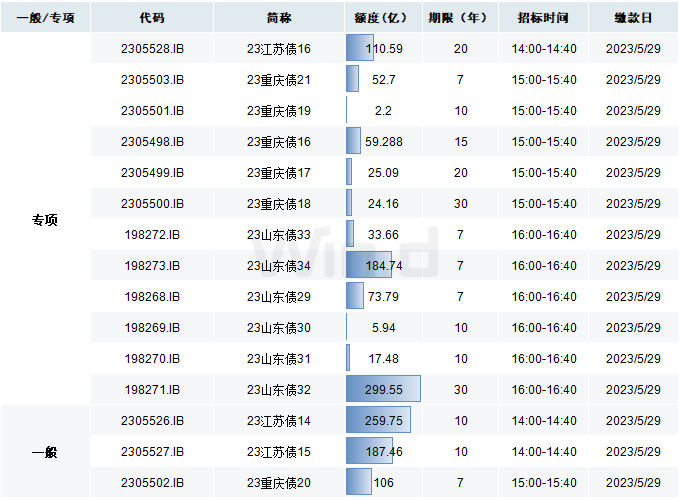The height and width of the screenshot is (500, 679).
Task: Click the 代码 column header
Action: [152, 17]
